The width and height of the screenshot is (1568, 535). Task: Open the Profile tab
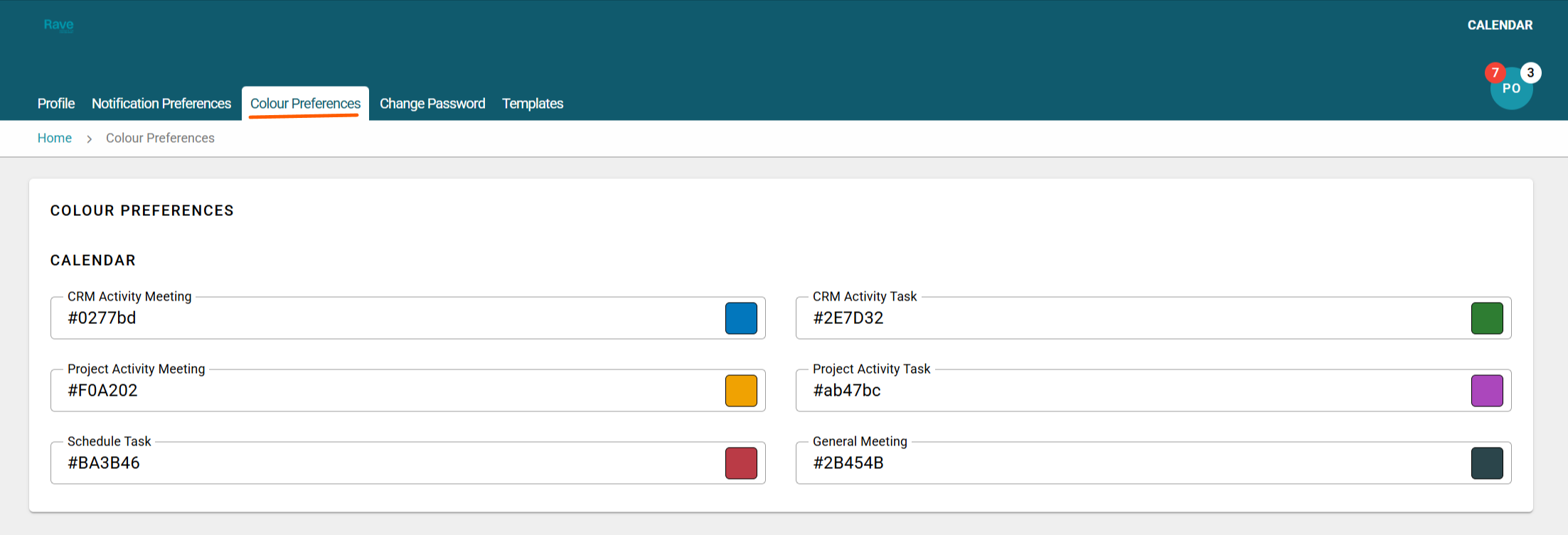tap(56, 104)
